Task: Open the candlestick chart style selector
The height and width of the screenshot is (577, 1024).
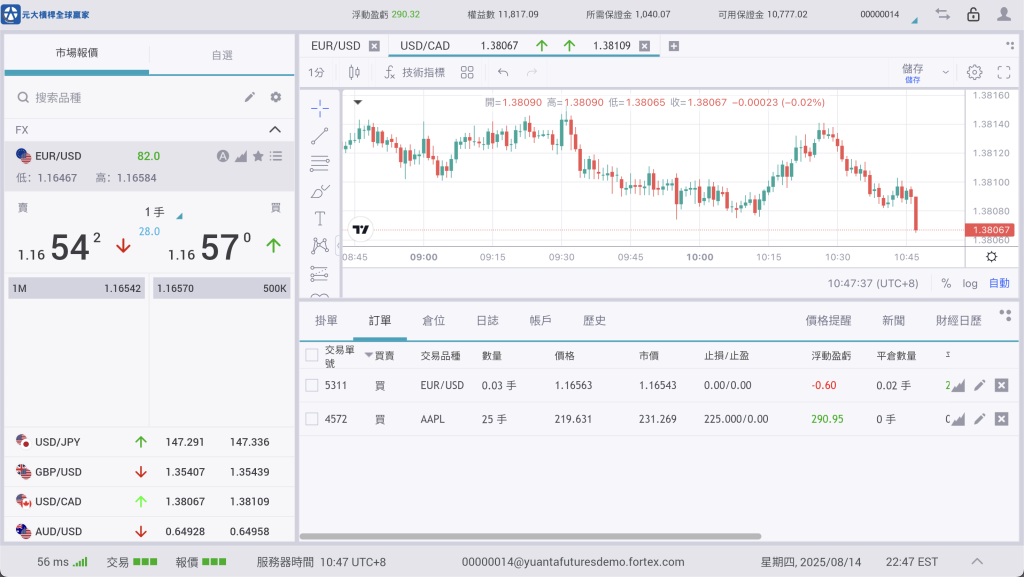Action: 354,72
